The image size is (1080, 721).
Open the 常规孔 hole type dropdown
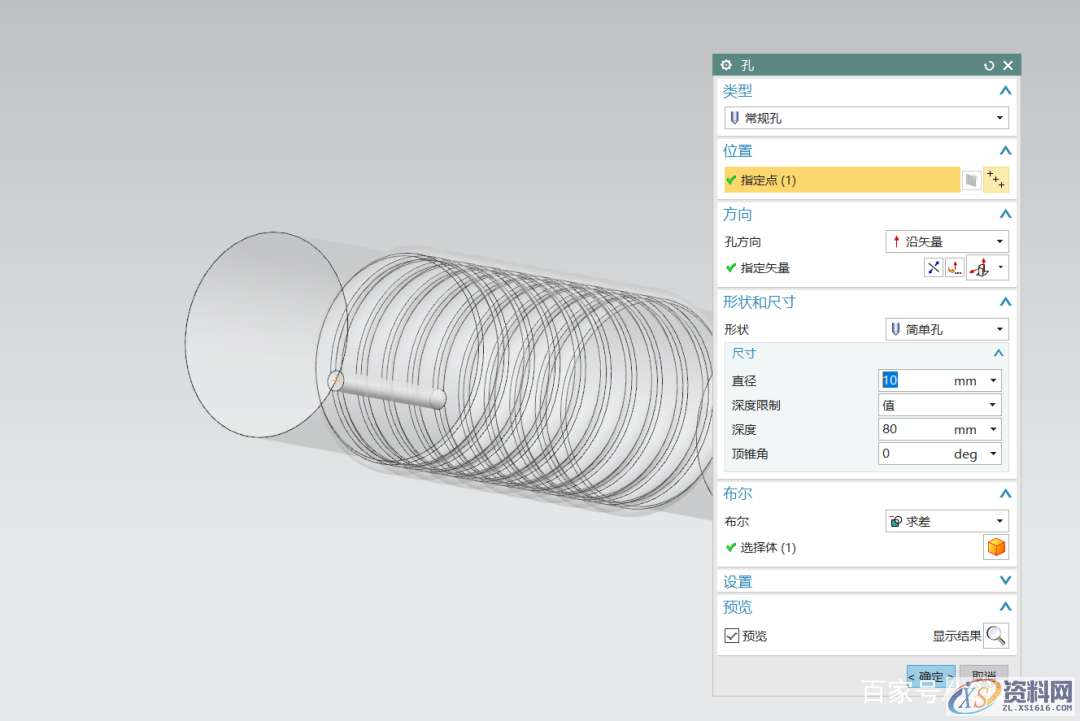coord(866,118)
